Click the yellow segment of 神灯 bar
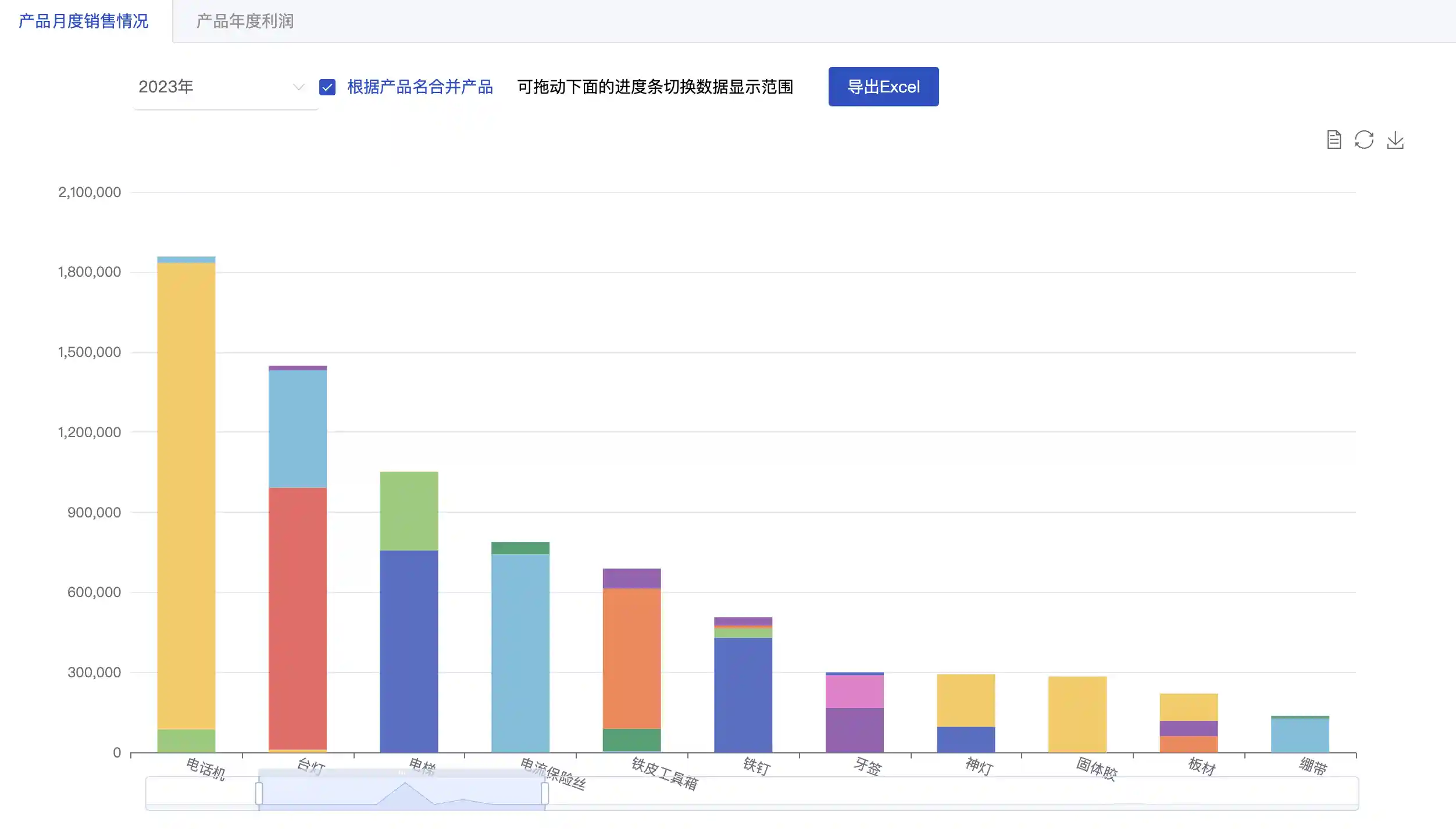The height and width of the screenshot is (829, 1456). point(966,701)
